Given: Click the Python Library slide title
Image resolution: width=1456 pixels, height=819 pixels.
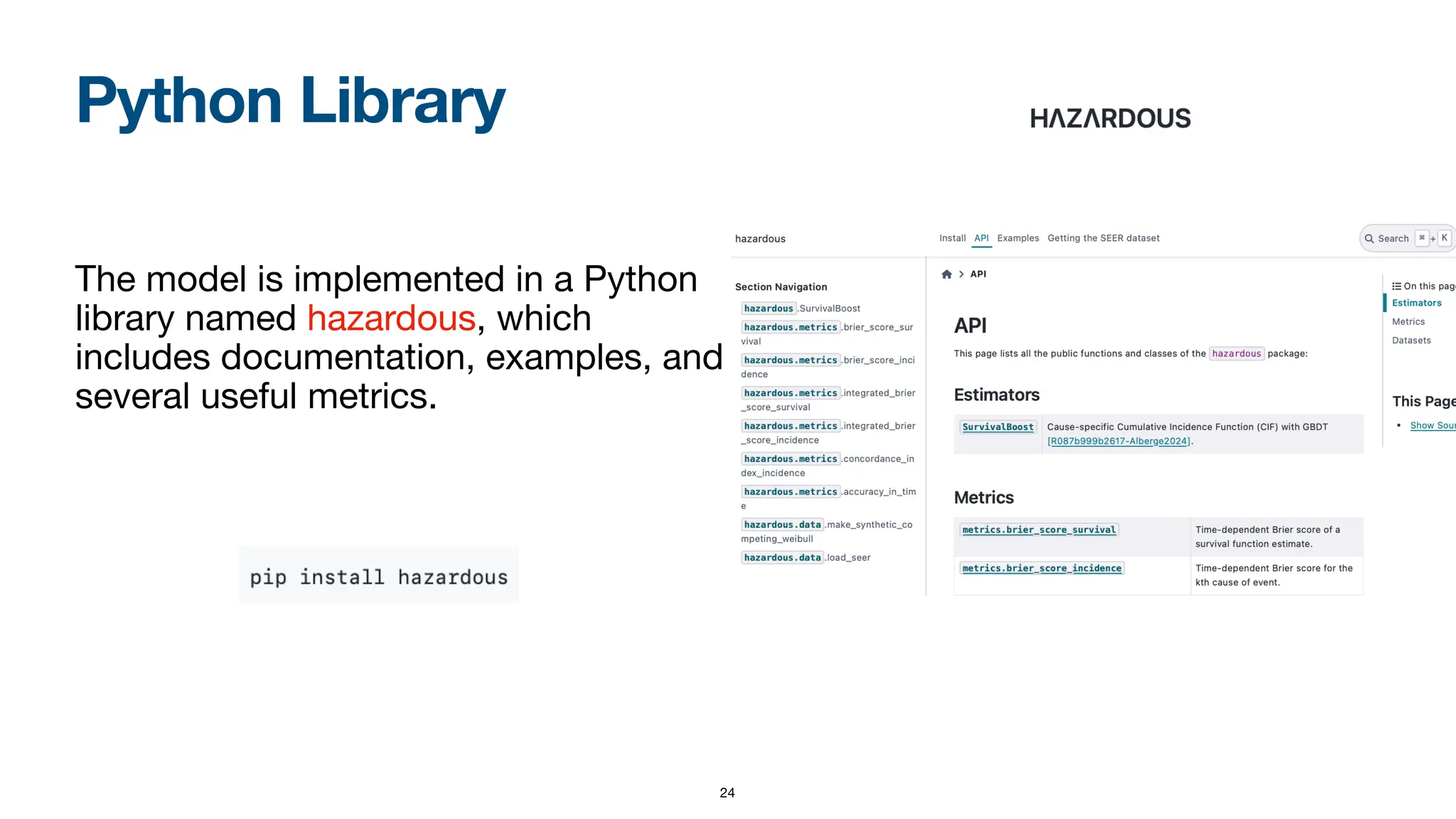Looking at the screenshot, I should (x=291, y=102).
